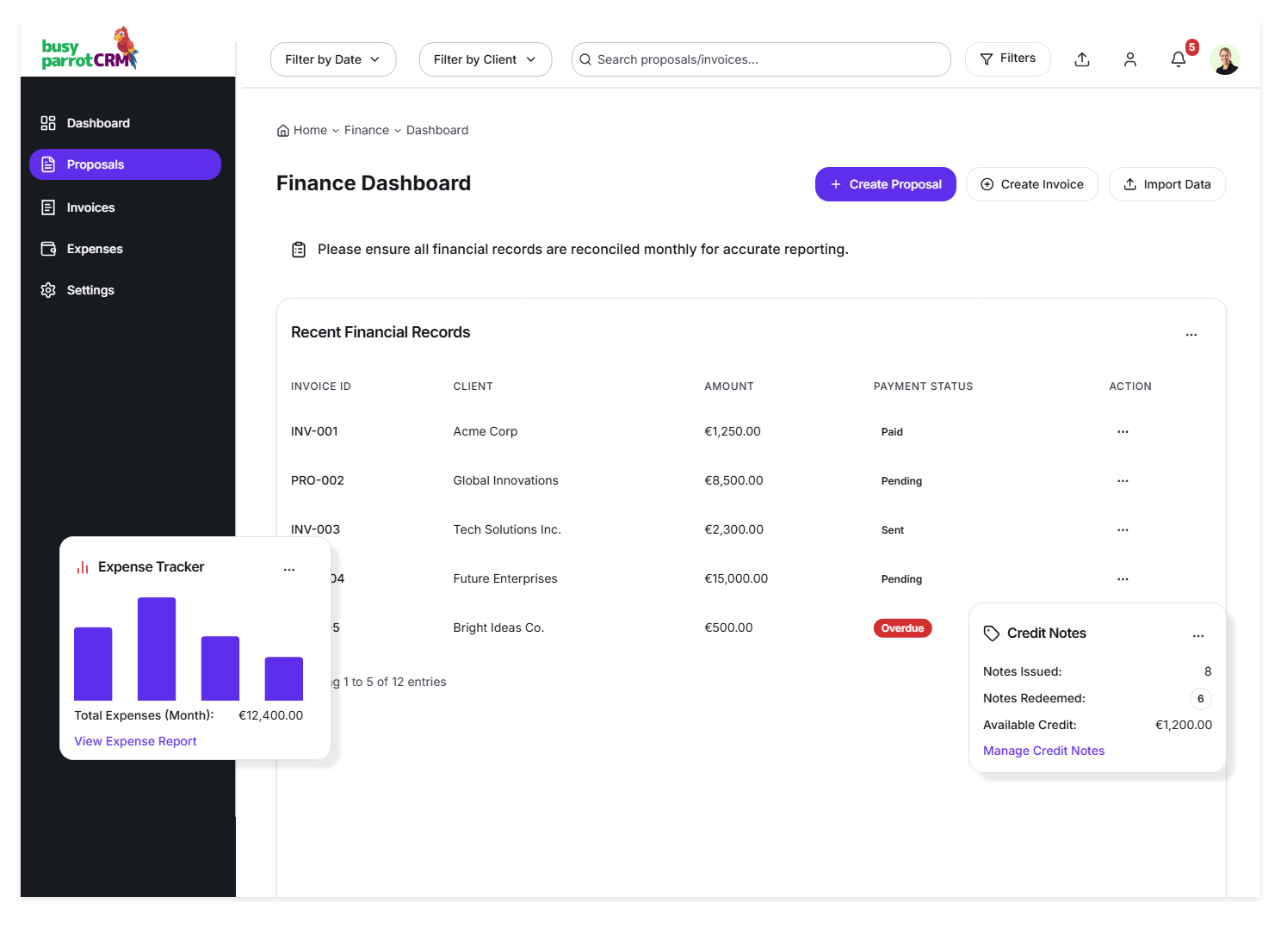Screen dimensions: 1281x952
Task: Click the Create Invoice button
Action: (x=1031, y=184)
